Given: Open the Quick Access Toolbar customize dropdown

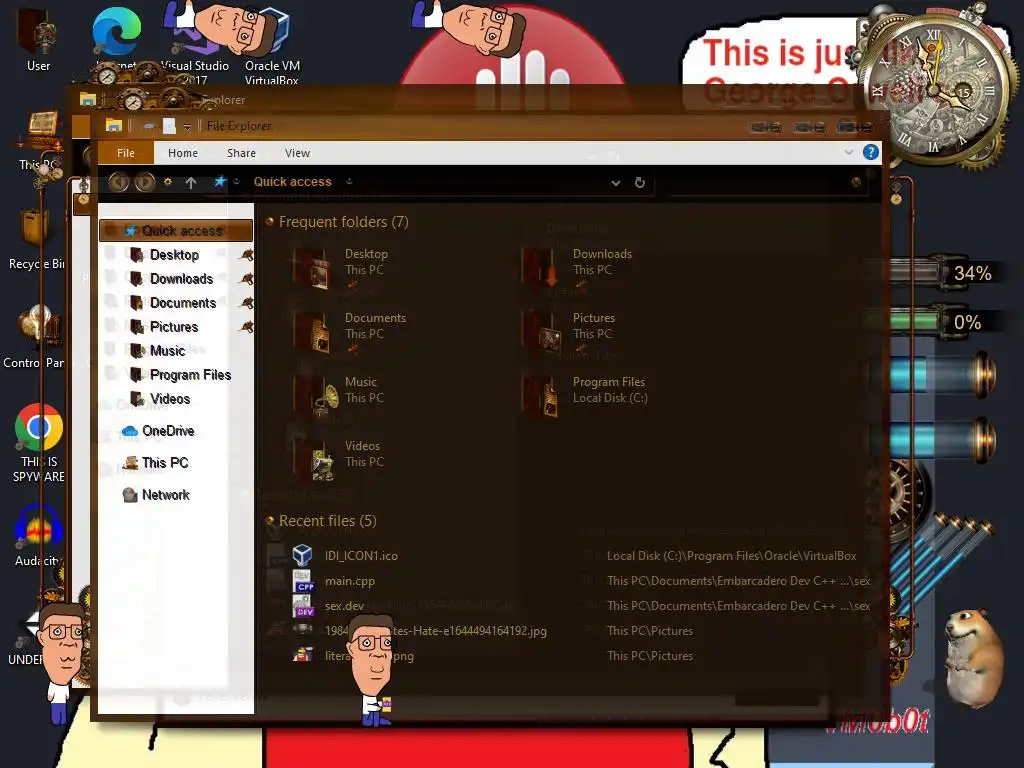Looking at the screenshot, I should [187, 126].
